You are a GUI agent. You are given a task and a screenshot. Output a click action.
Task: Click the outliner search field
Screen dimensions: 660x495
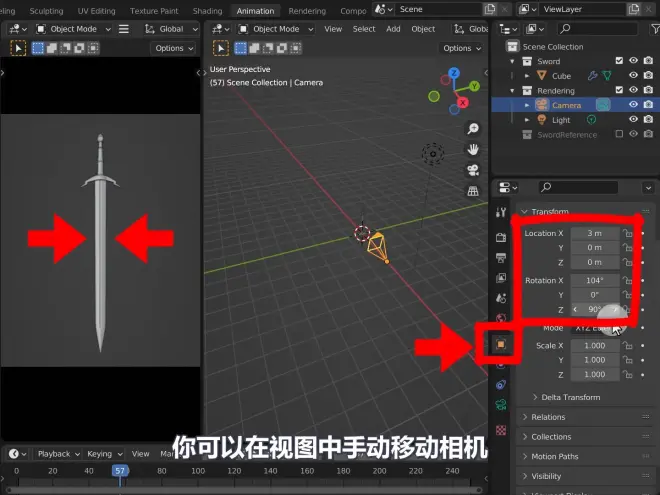click(598, 29)
